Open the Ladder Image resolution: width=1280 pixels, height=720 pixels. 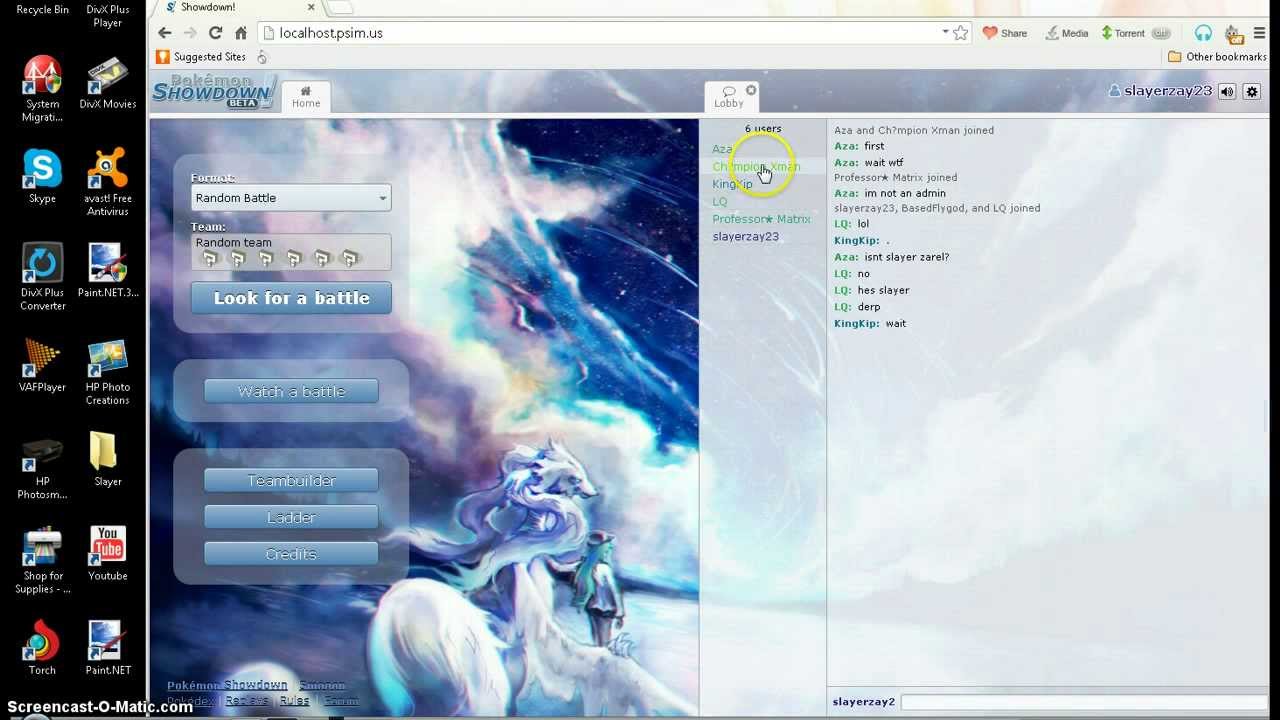coord(291,517)
